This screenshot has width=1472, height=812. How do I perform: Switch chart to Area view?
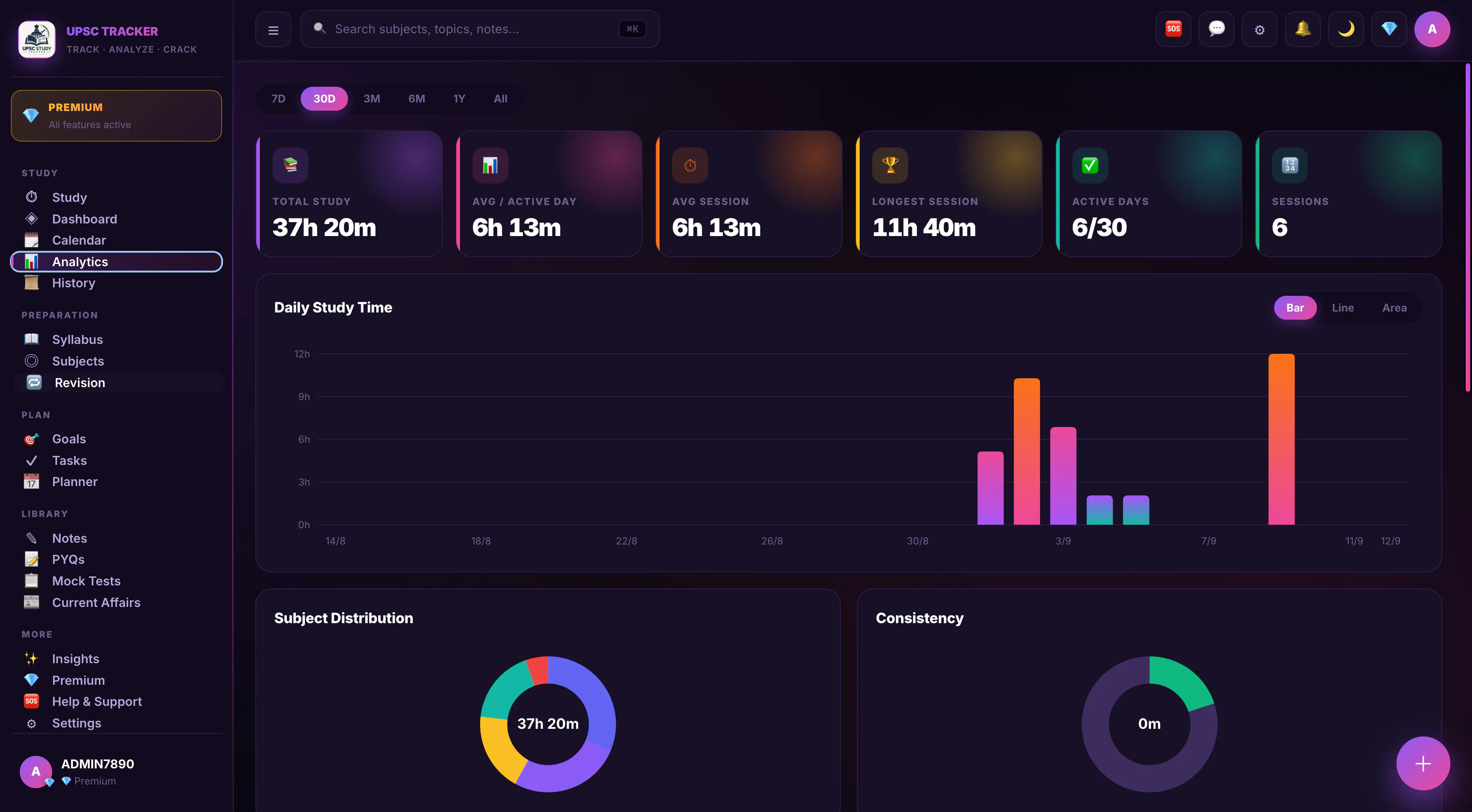pos(1394,308)
